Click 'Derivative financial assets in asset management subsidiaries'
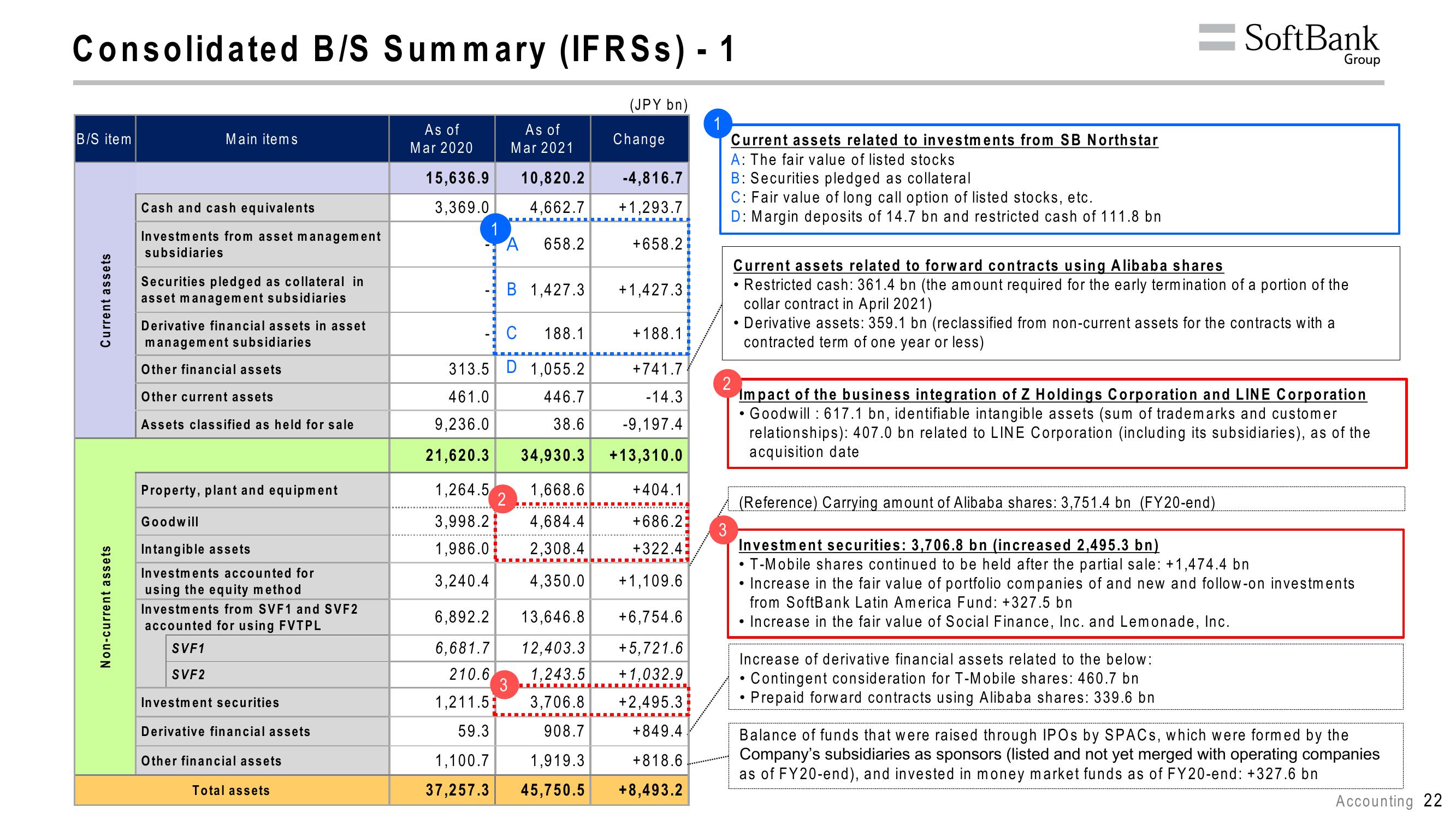This screenshot has height=819, width=1456. coord(253,334)
